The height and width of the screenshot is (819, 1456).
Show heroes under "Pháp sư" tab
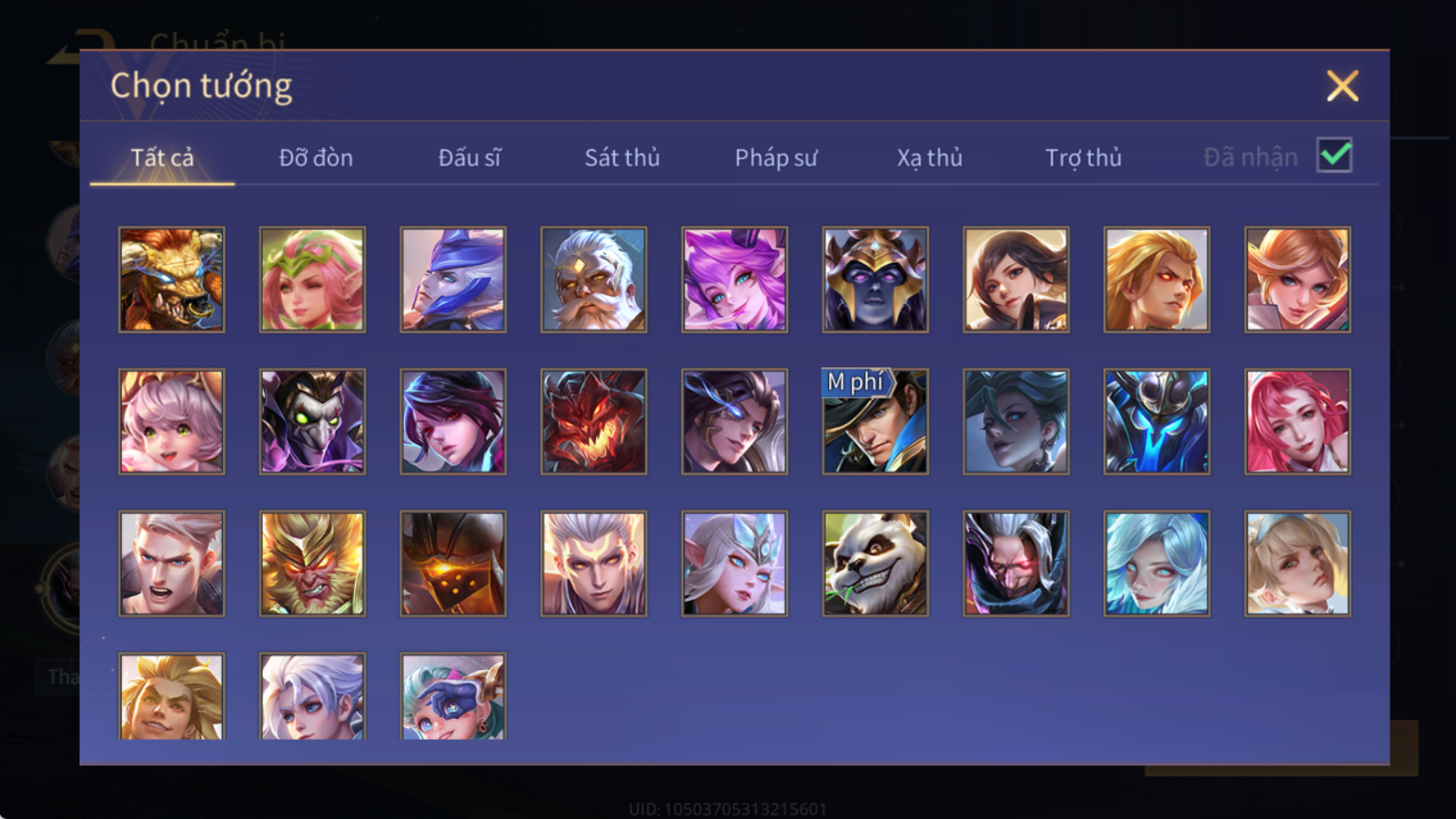[x=776, y=157]
